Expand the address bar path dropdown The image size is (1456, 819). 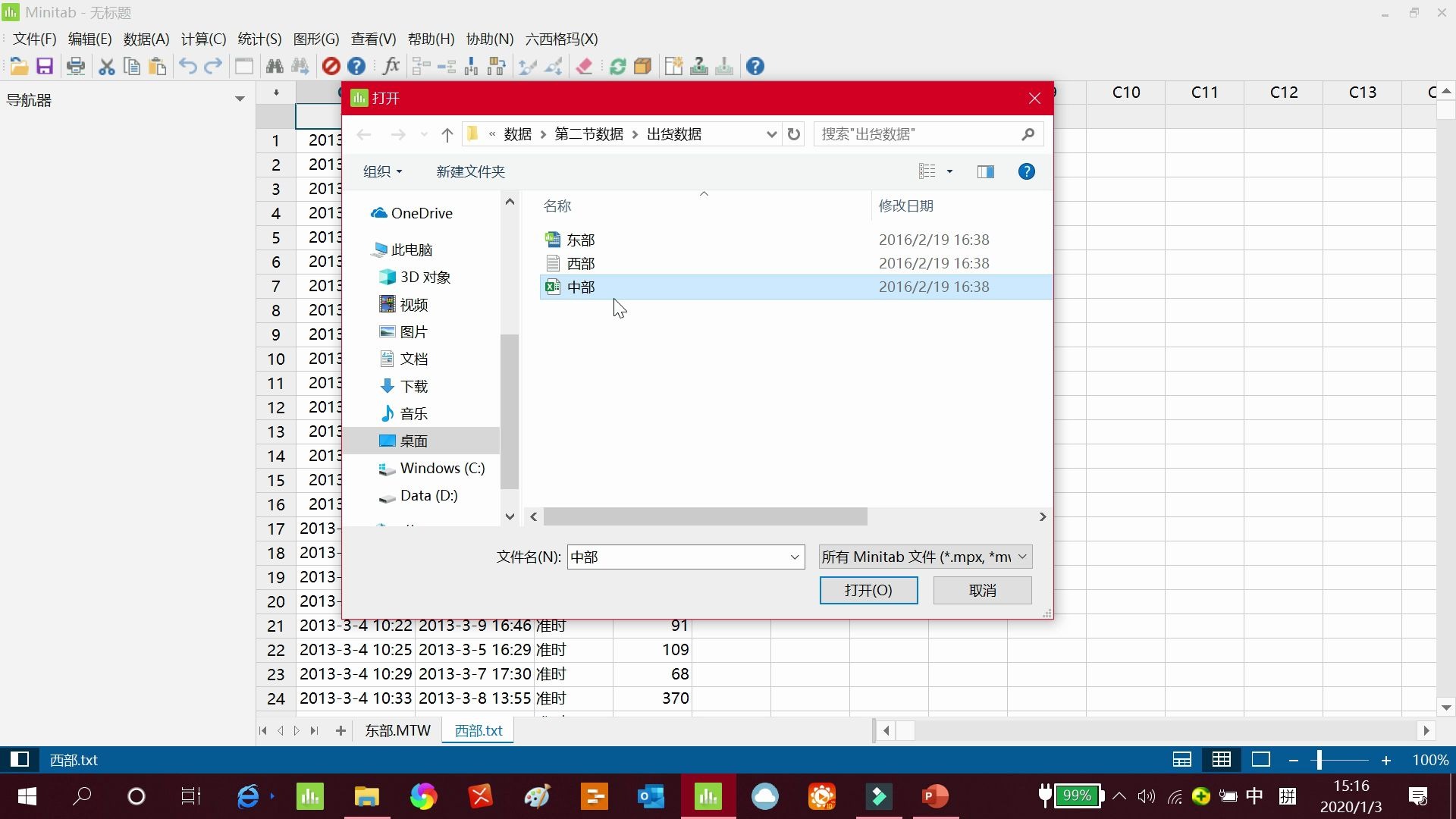(x=772, y=133)
